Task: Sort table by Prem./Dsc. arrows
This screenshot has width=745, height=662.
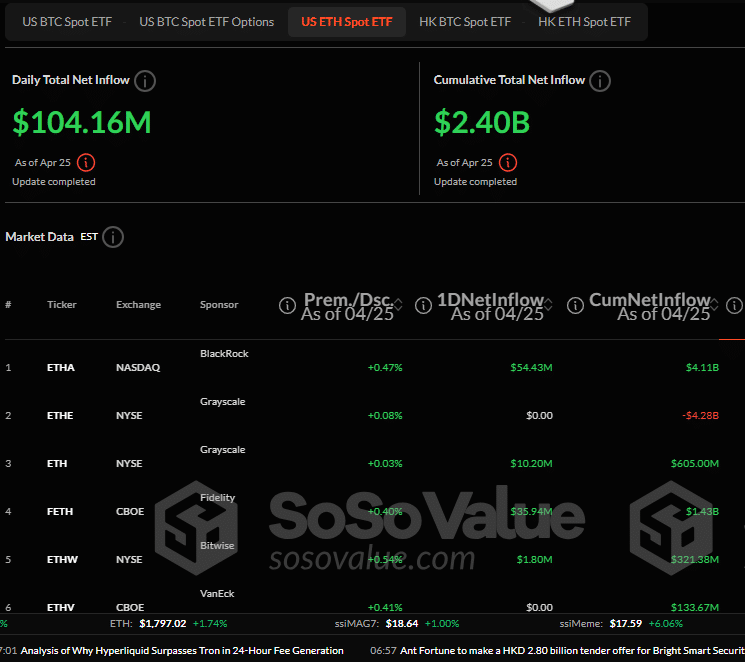Action: 399,305
